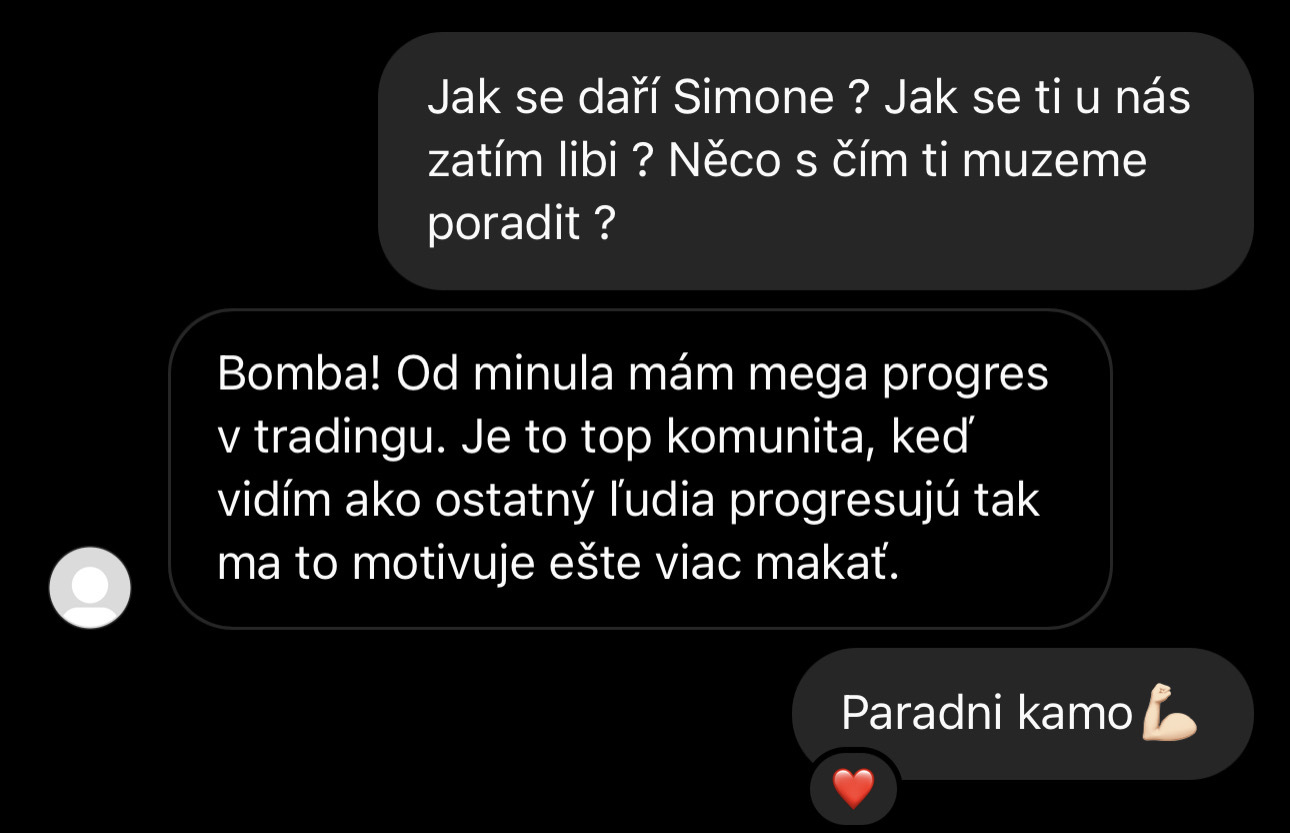Click the flexed bicep emoji

1169,712
